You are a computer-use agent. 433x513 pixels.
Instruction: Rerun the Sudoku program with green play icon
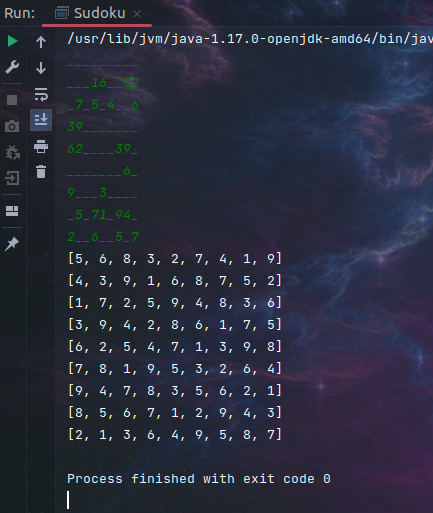coord(12,41)
